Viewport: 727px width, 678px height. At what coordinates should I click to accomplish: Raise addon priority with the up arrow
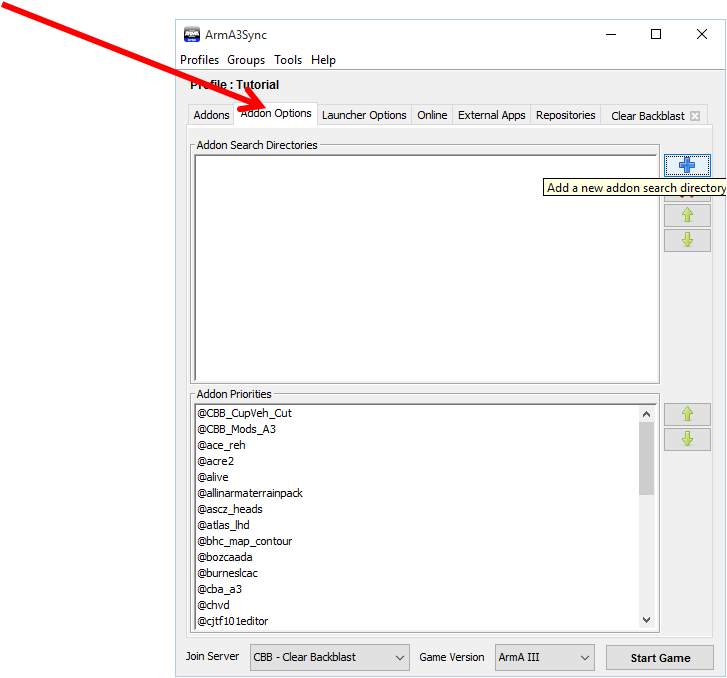687,414
